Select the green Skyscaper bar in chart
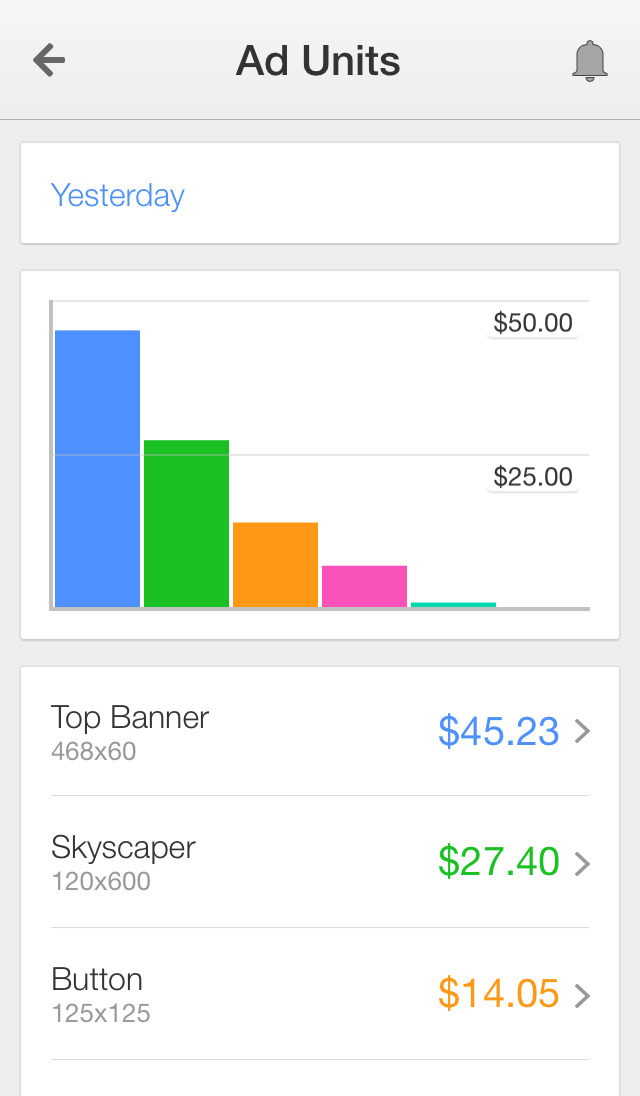This screenshot has height=1096, width=640. click(186, 523)
